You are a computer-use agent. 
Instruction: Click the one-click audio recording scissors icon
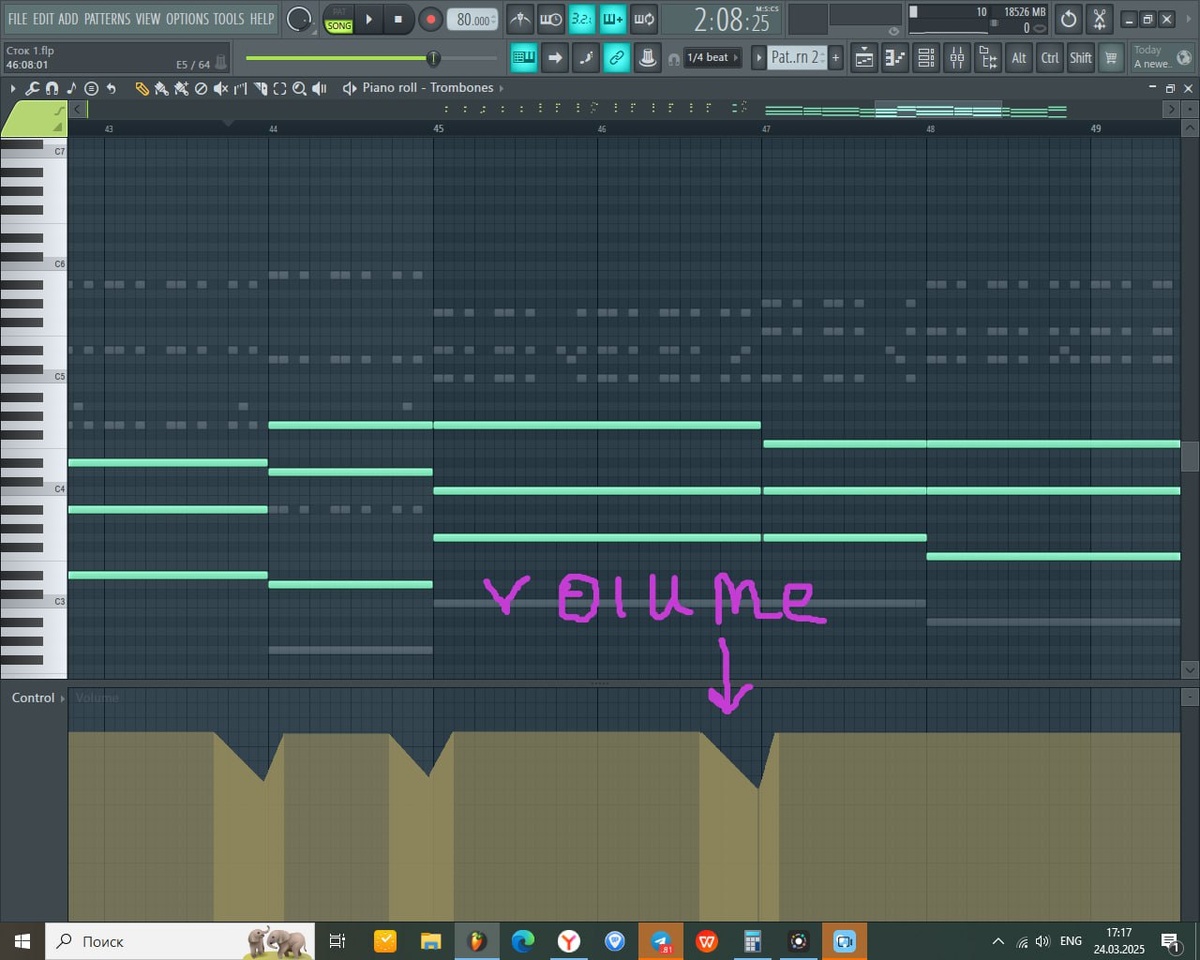coord(1099,19)
